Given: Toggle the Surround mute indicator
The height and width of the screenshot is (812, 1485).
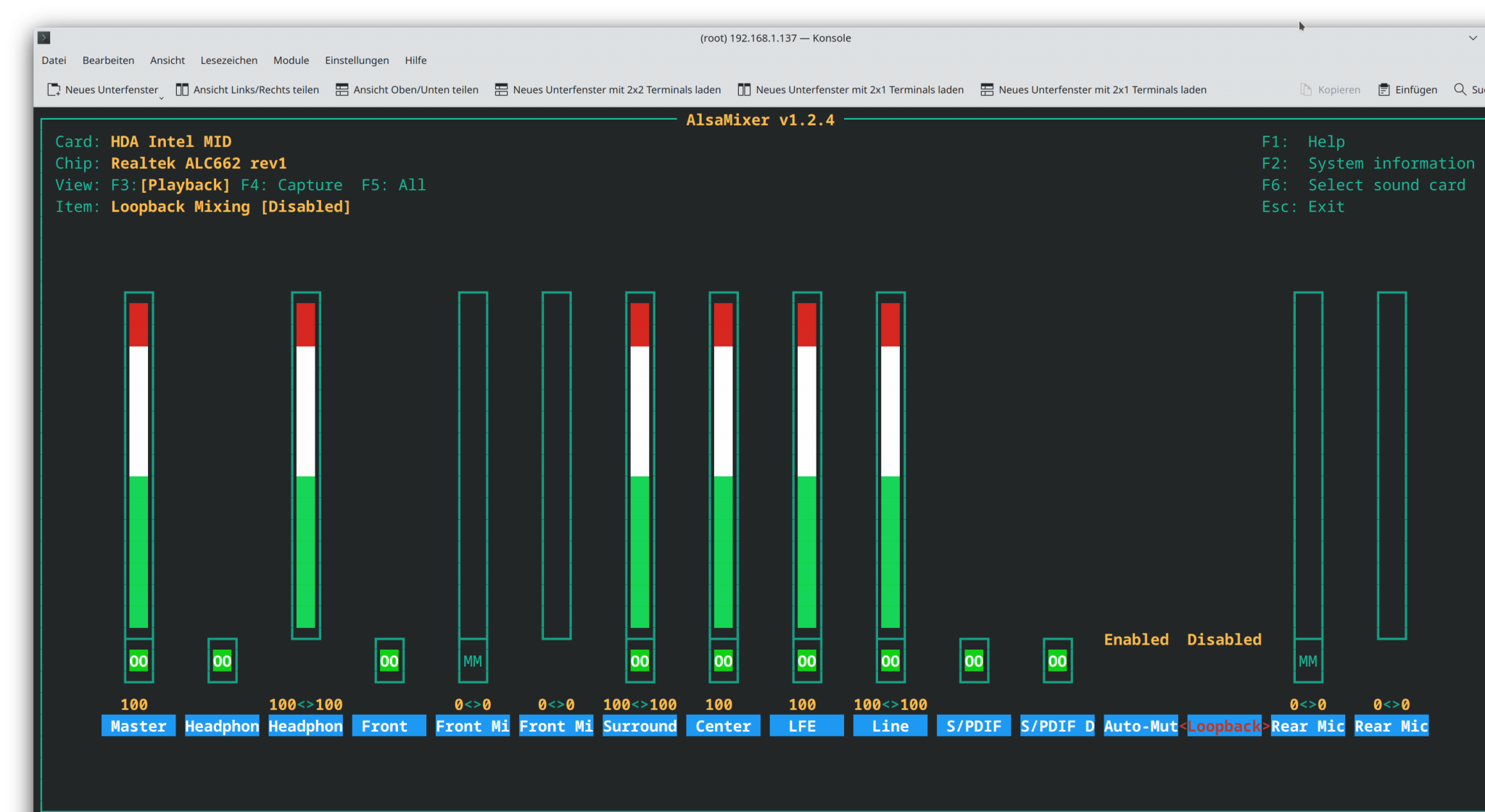Looking at the screenshot, I should point(640,661).
